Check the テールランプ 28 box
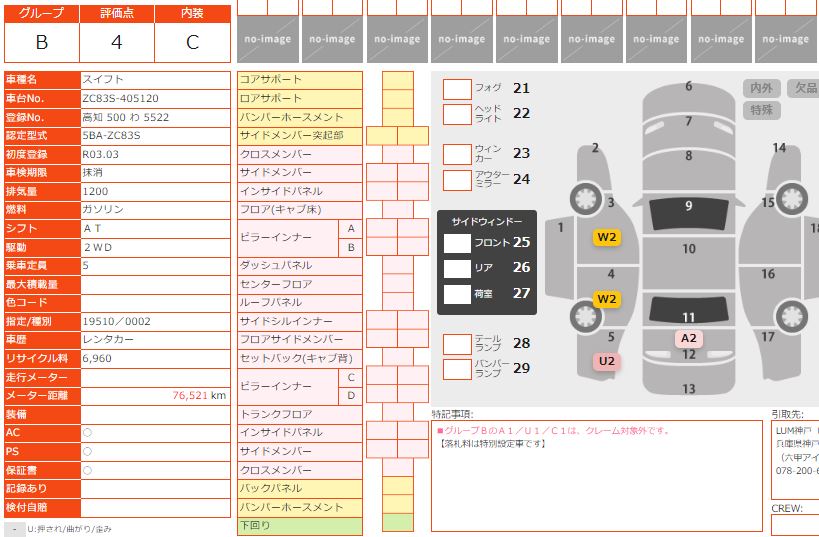Screen dimensions: 819x537 [x=457, y=344]
